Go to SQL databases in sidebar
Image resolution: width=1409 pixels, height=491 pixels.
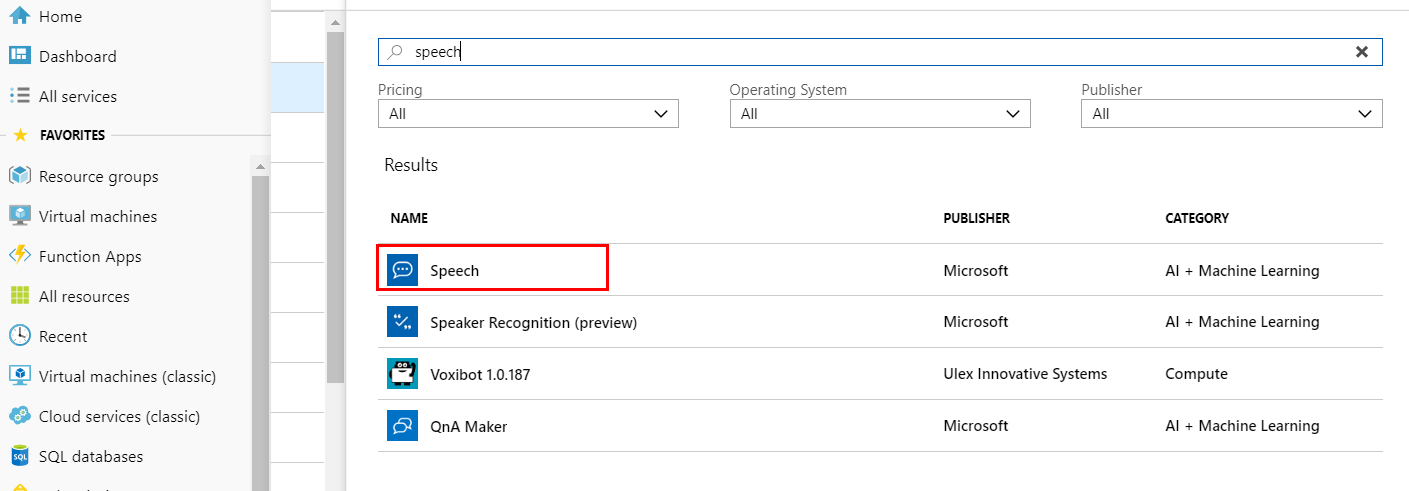(x=90, y=456)
